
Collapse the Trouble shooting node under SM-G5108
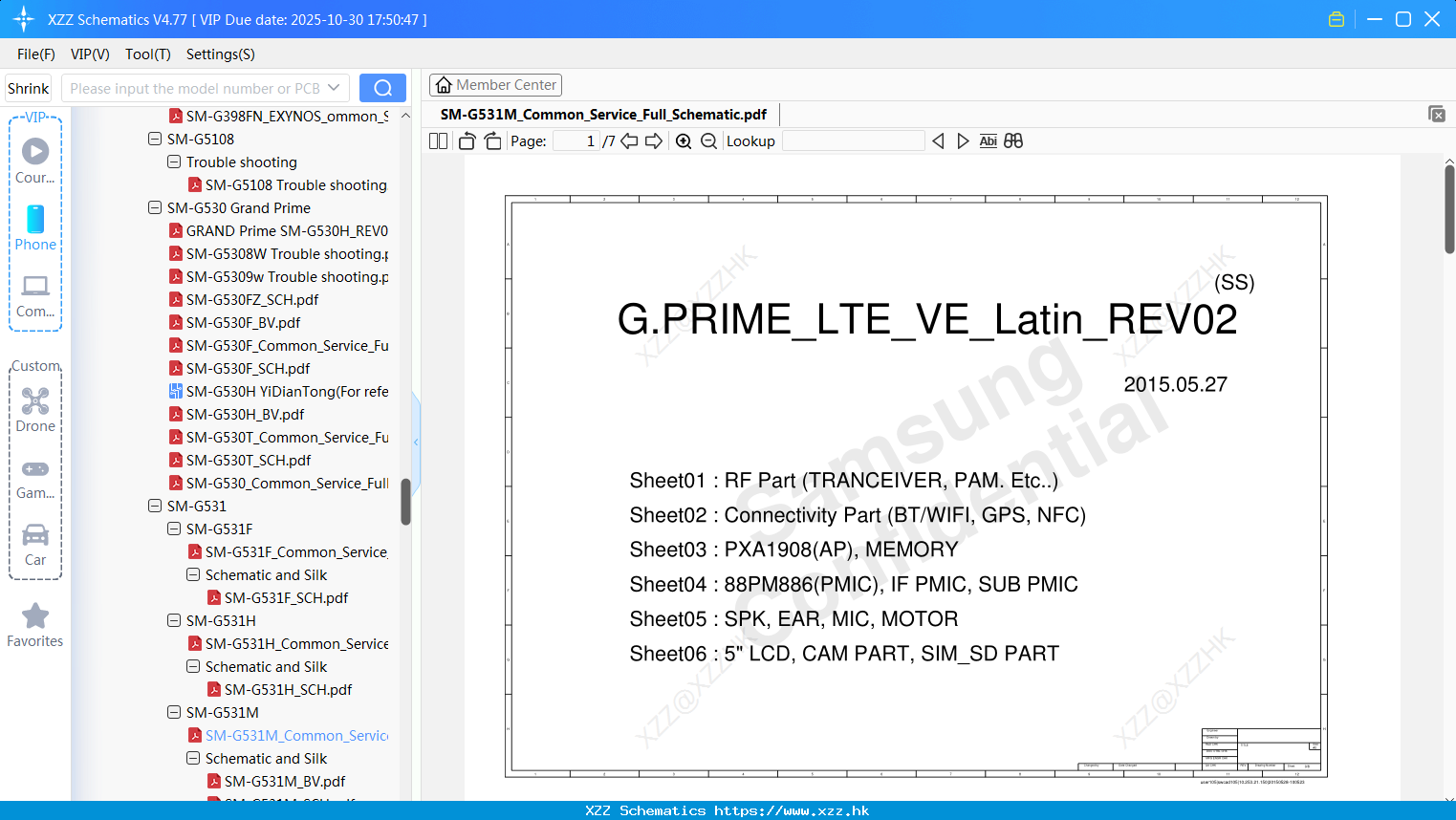174,162
